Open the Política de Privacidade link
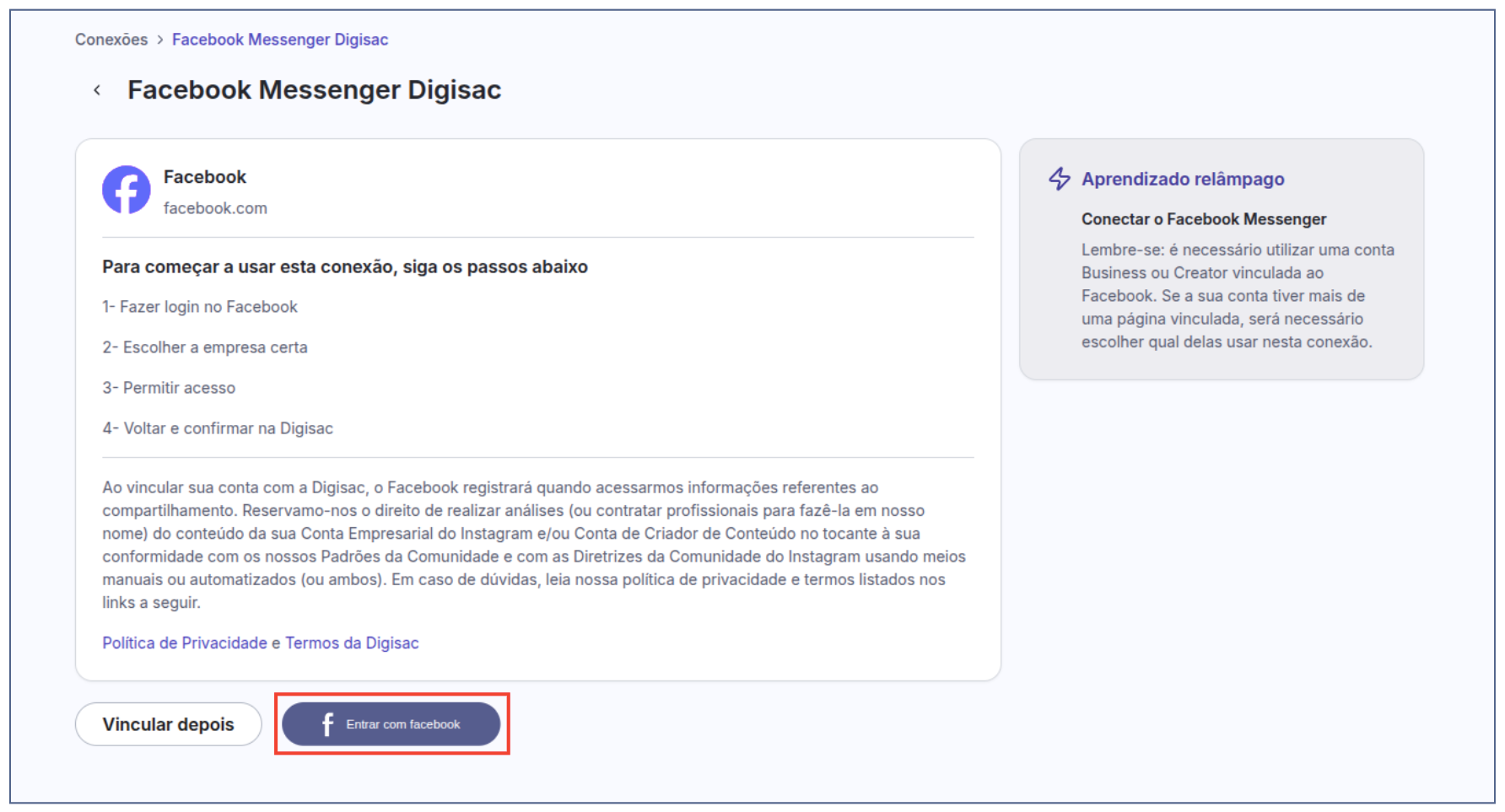This screenshot has width=1505, height=812. click(185, 643)
